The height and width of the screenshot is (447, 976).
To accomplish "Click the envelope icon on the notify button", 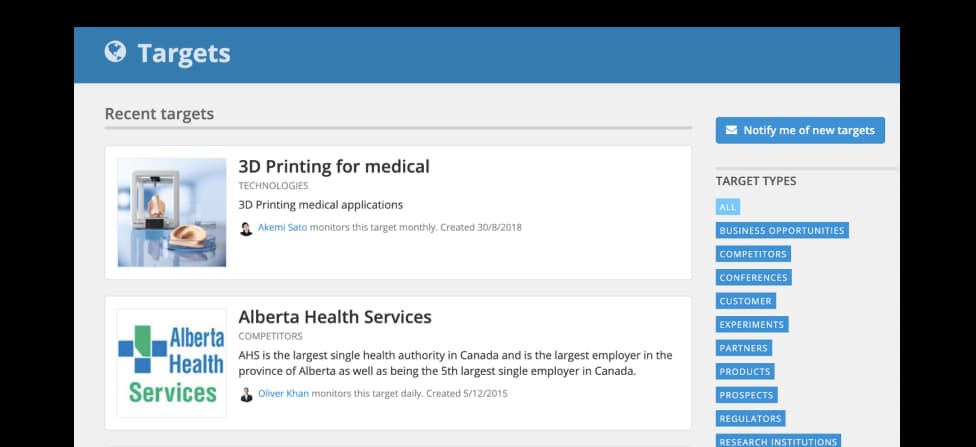I will [x=731, y=130].
